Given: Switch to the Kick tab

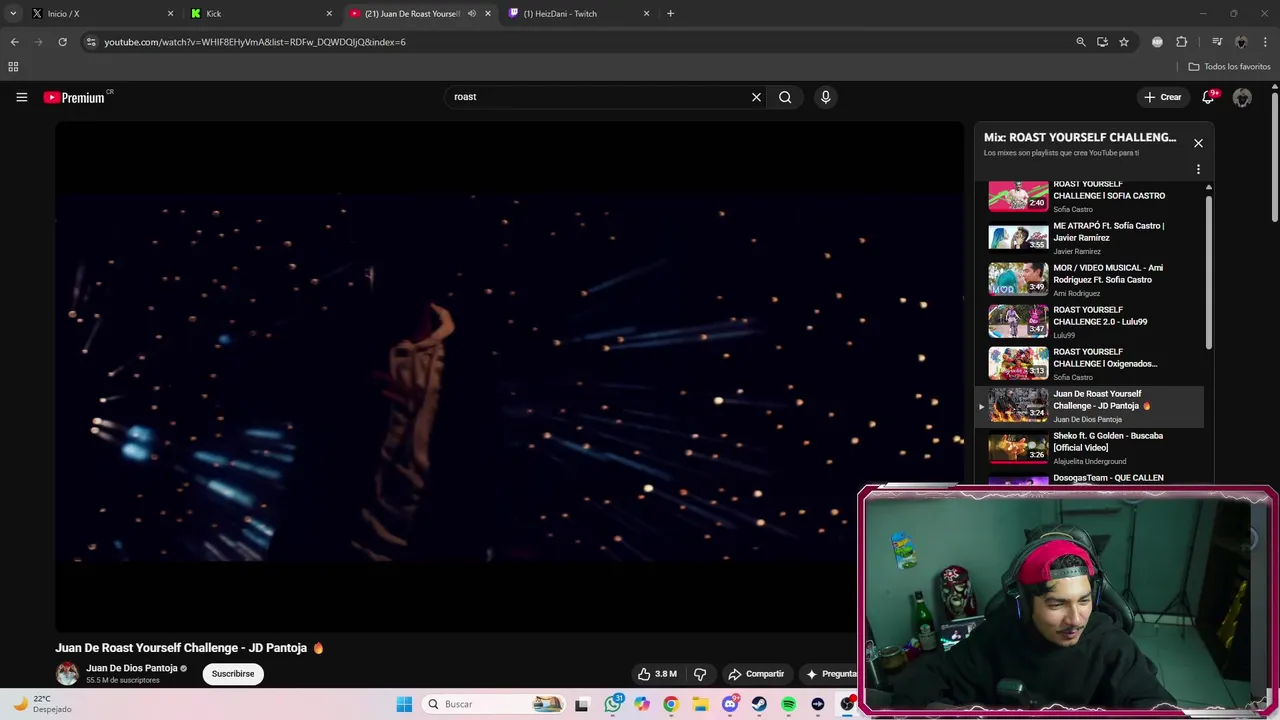Looking at the screenshot, I should [x=262, y=14].
